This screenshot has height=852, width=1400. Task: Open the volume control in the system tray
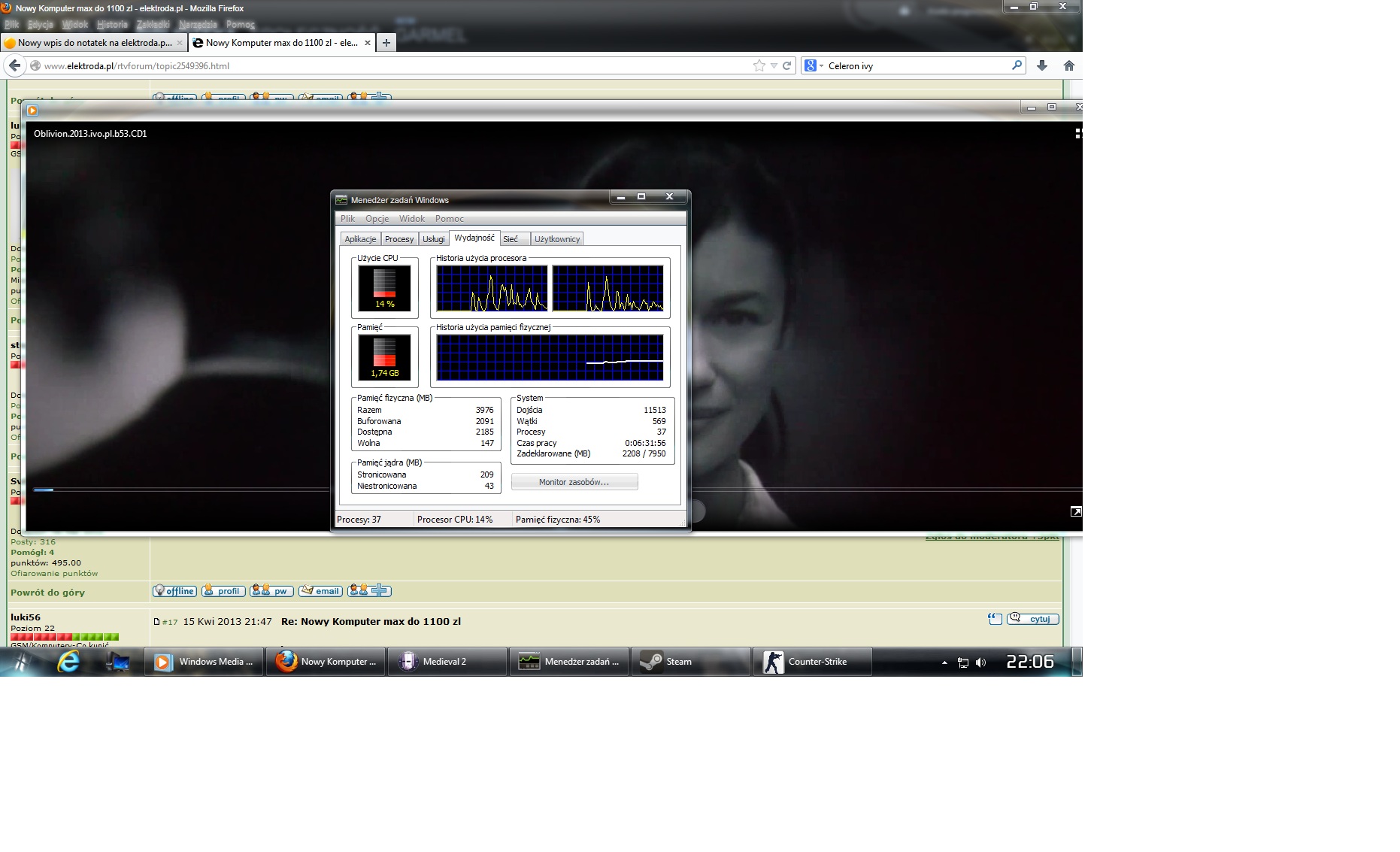[980, 662]
